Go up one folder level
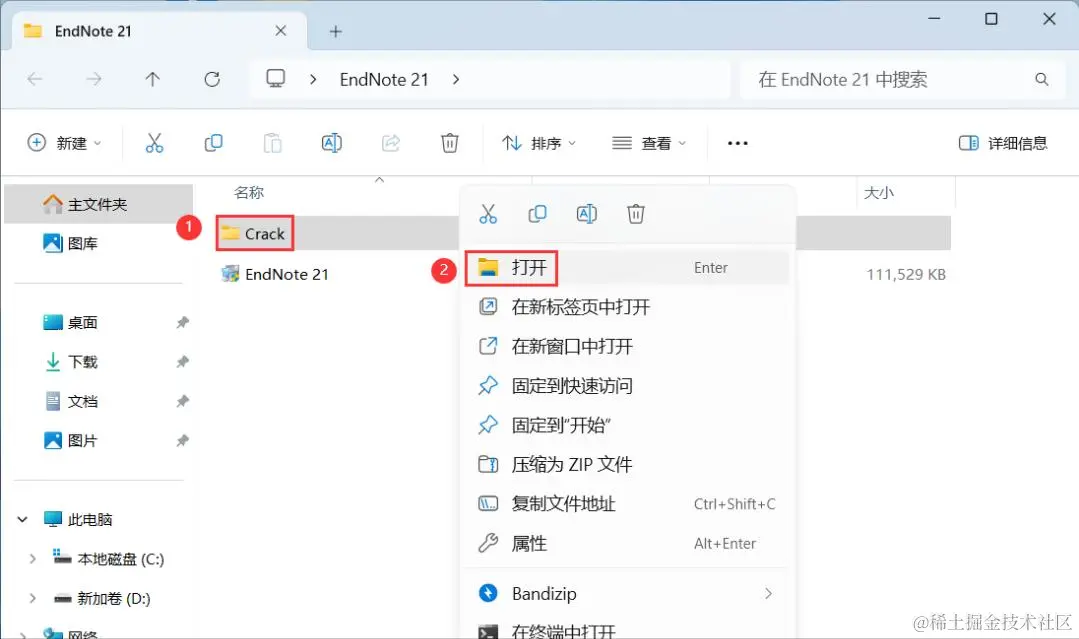The image size is (1079, 639). click(152, 79)
